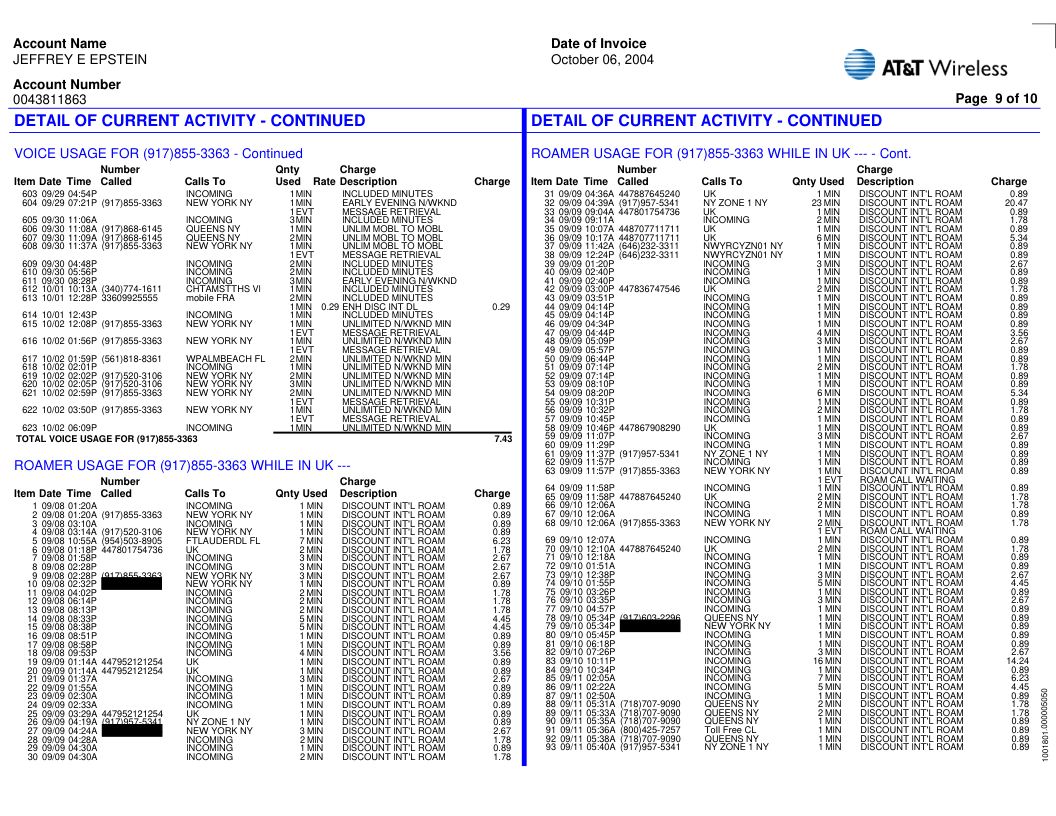Click the 0.29 ENH DISC INT'L charge

click(x=501, y=307)
